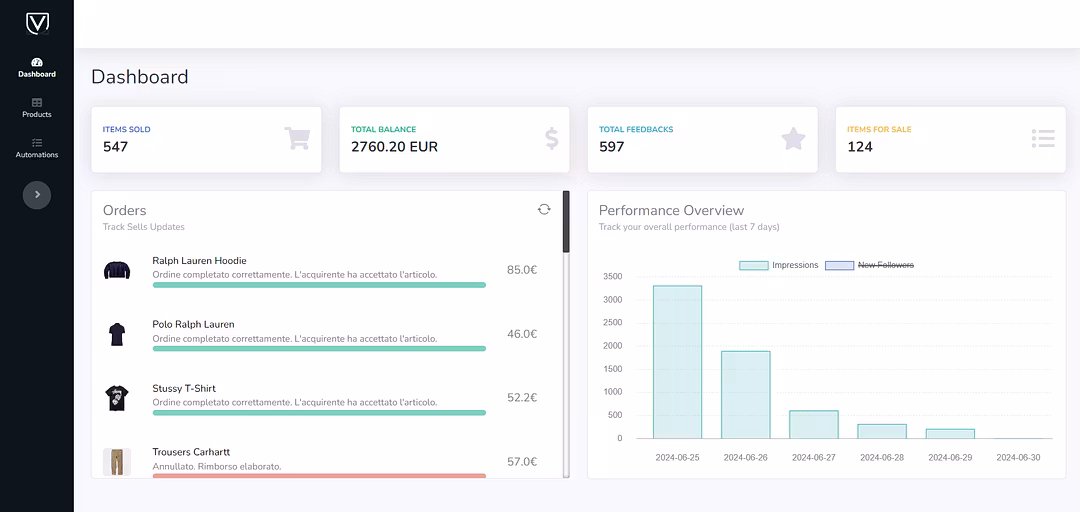Expand the sidebar with the chevron button
The width and height of the screenshot is (1080, 512).
37,195
